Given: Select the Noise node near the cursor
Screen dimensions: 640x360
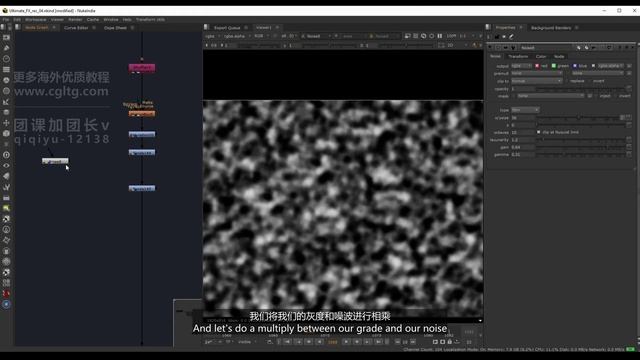Looking at the screenshot, I should click(55, 161).
